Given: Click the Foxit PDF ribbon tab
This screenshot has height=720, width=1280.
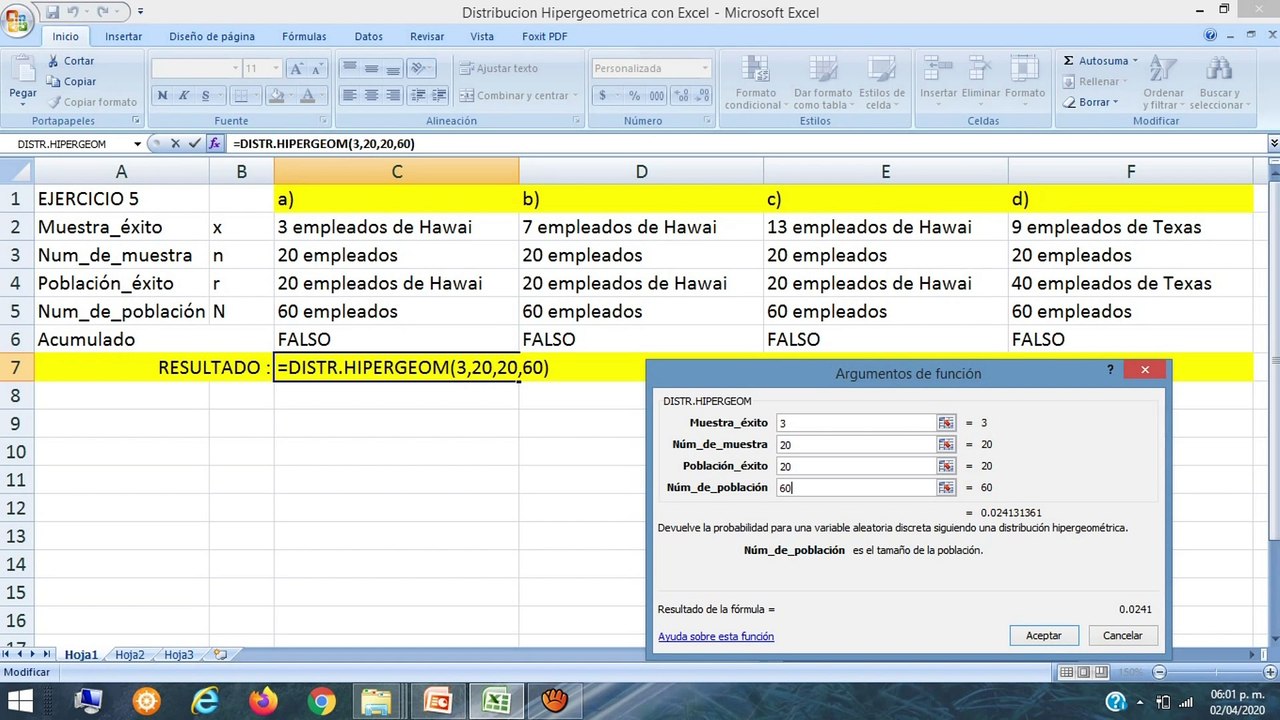Looking at the screenshot, I should pyautogui.click(x=544, y=37).
